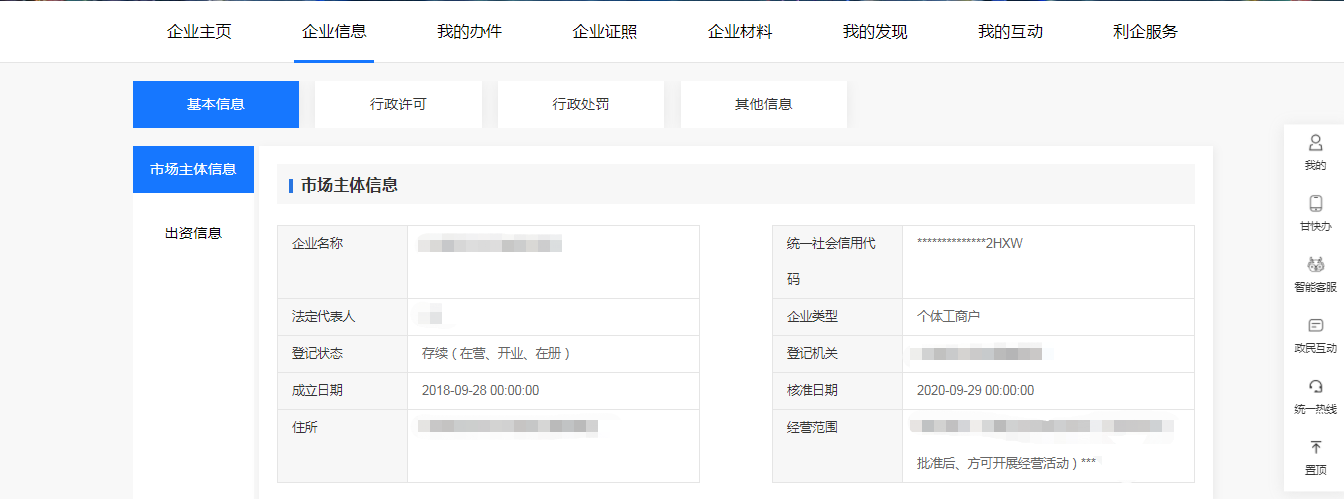Click the 甘快办 mobile phone icon
Viewport: 1344px width, 499px height.
(x=1315, y=204)
